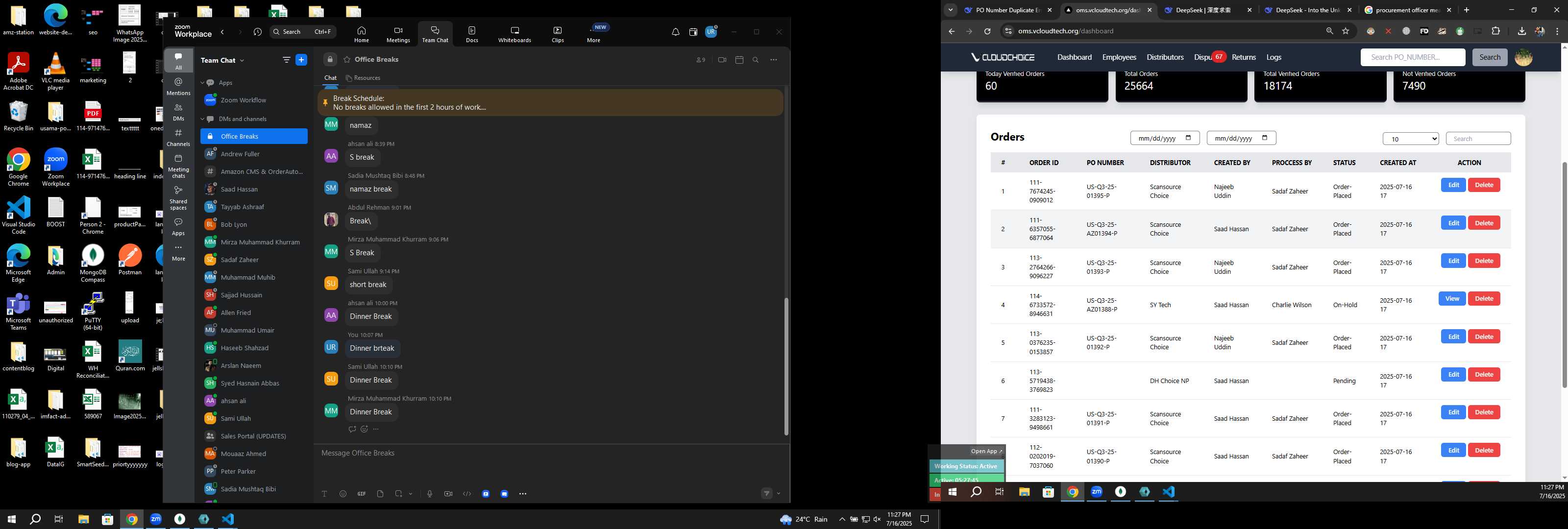Image resolution: width=1568 pixels, height=529 pixels.
Task: Insert code snippet in message toolbar
Action: click(x=467, y=494)
